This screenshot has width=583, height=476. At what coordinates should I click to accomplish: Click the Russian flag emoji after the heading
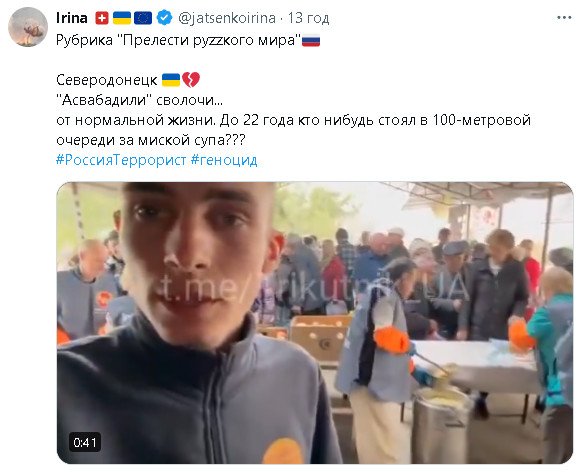click(311, 41)
